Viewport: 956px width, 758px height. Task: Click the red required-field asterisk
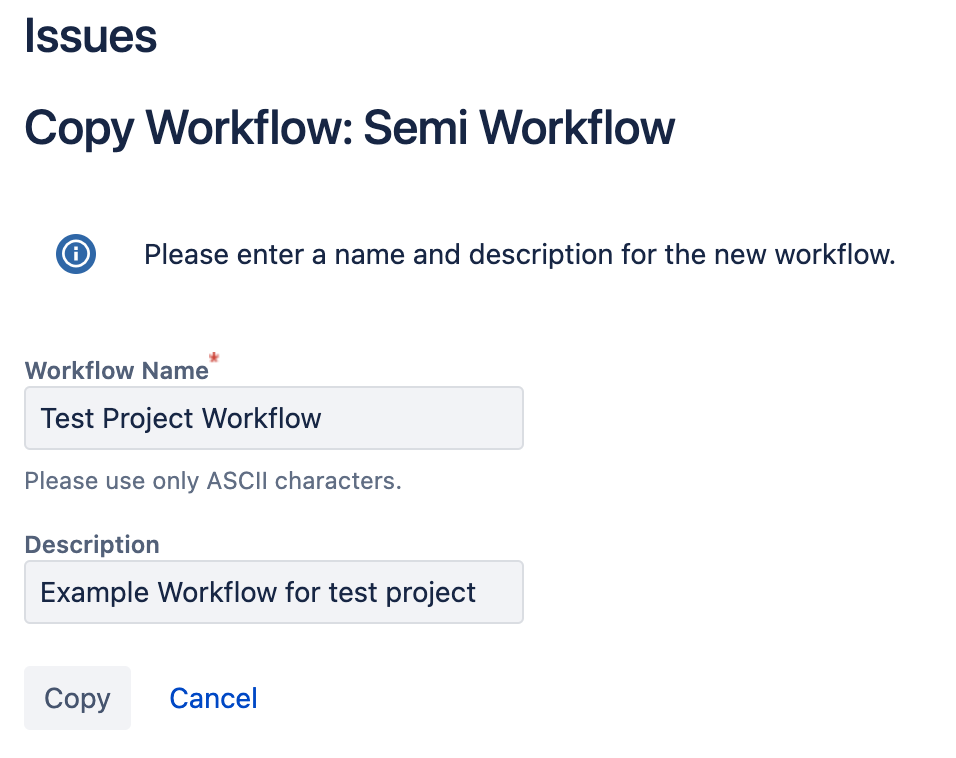(213, 360)
